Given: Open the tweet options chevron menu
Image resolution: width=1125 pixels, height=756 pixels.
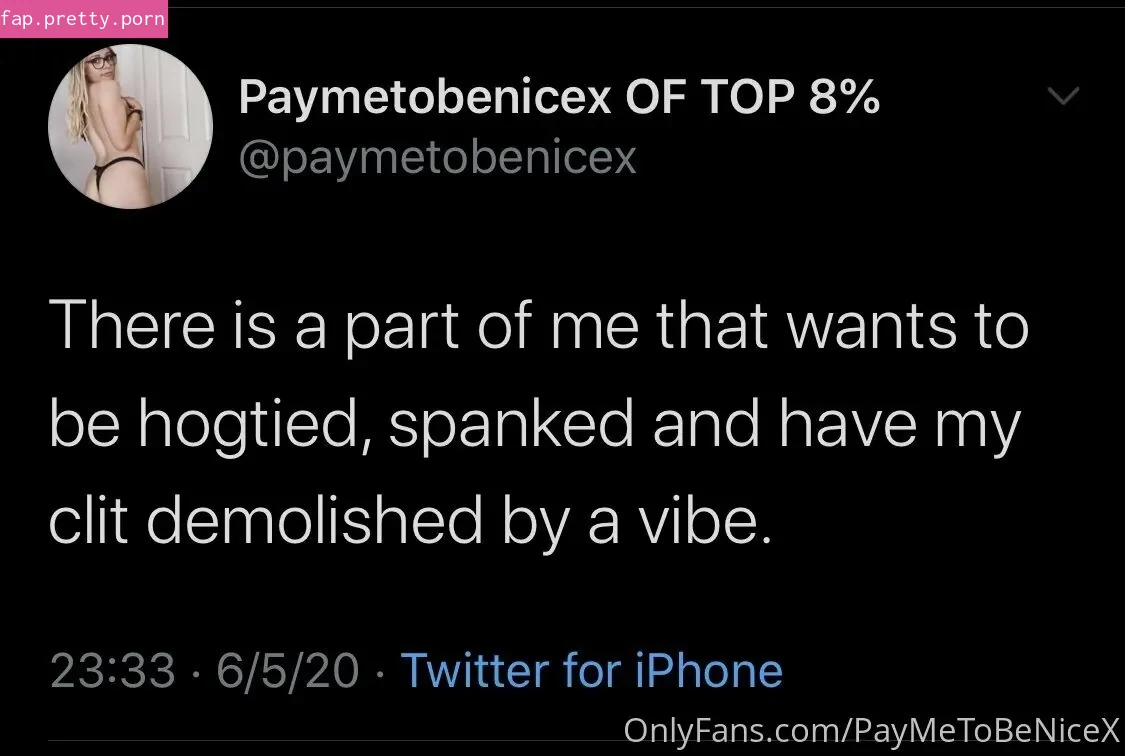Looking at the screenshot, I should 1063,95.
